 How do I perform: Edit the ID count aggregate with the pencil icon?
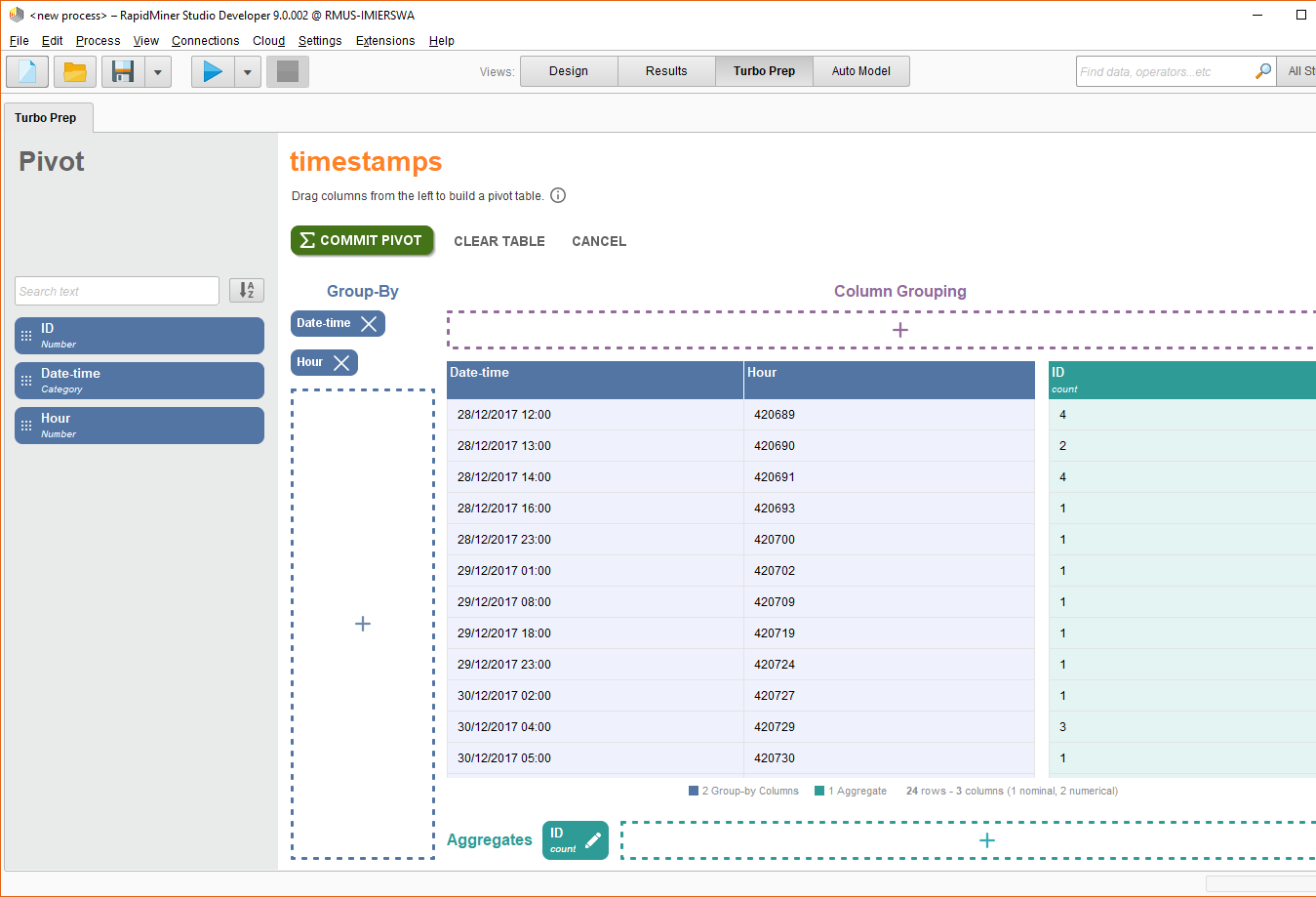click(592, 839)
